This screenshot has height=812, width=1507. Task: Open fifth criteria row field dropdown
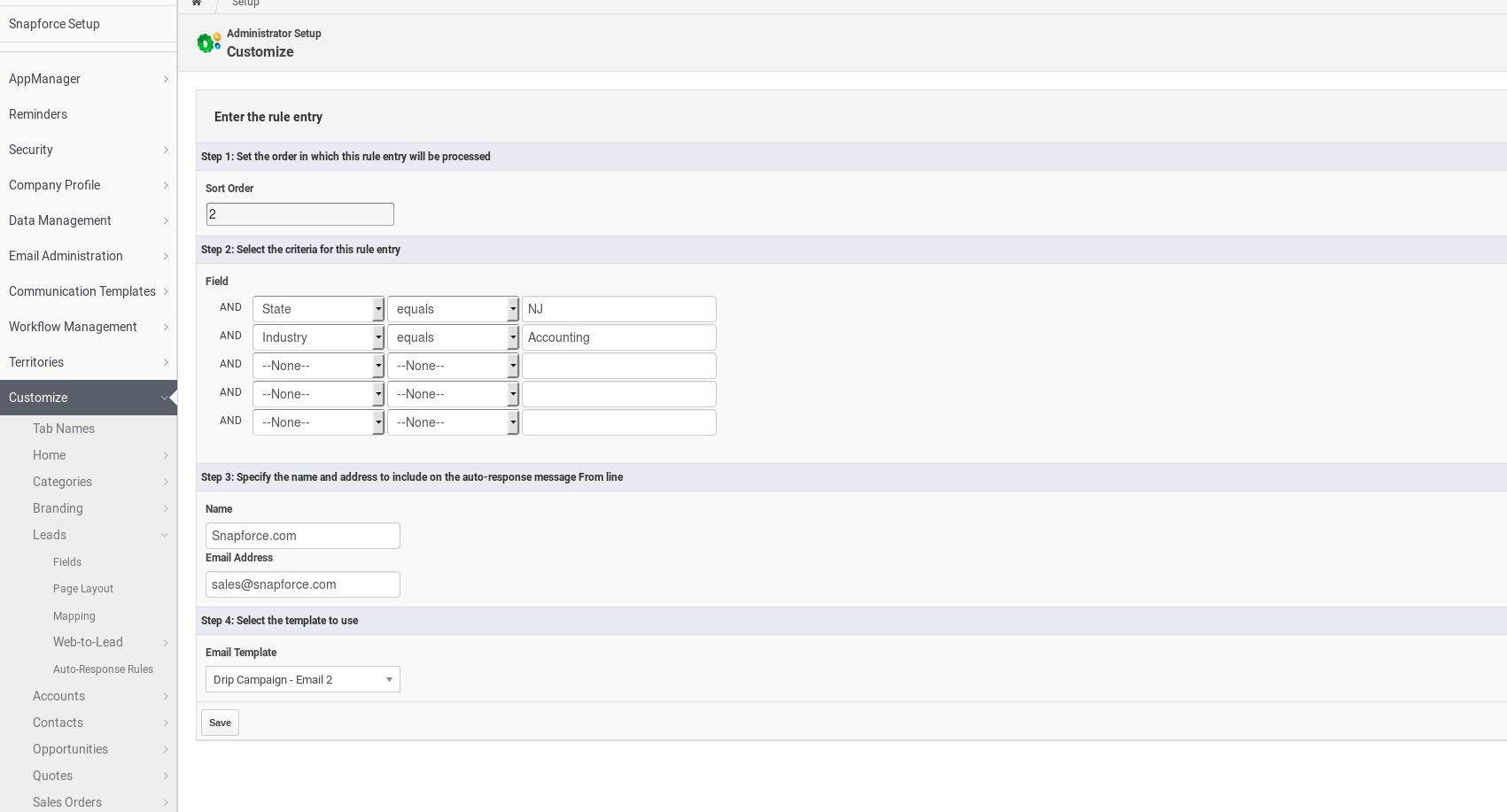tap(318, 422)
